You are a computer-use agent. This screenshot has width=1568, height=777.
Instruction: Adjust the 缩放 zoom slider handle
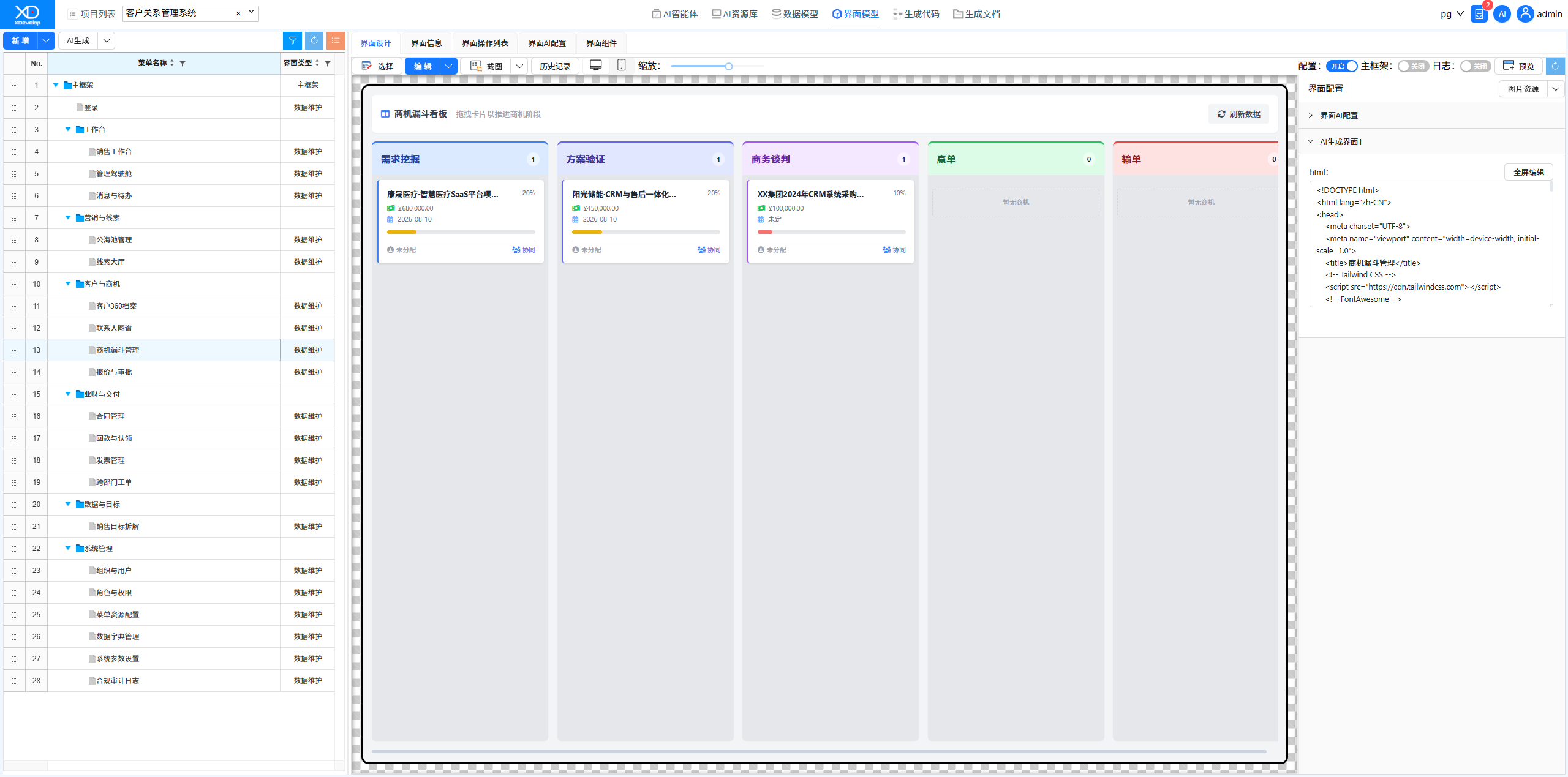click(x=729, y=66)
